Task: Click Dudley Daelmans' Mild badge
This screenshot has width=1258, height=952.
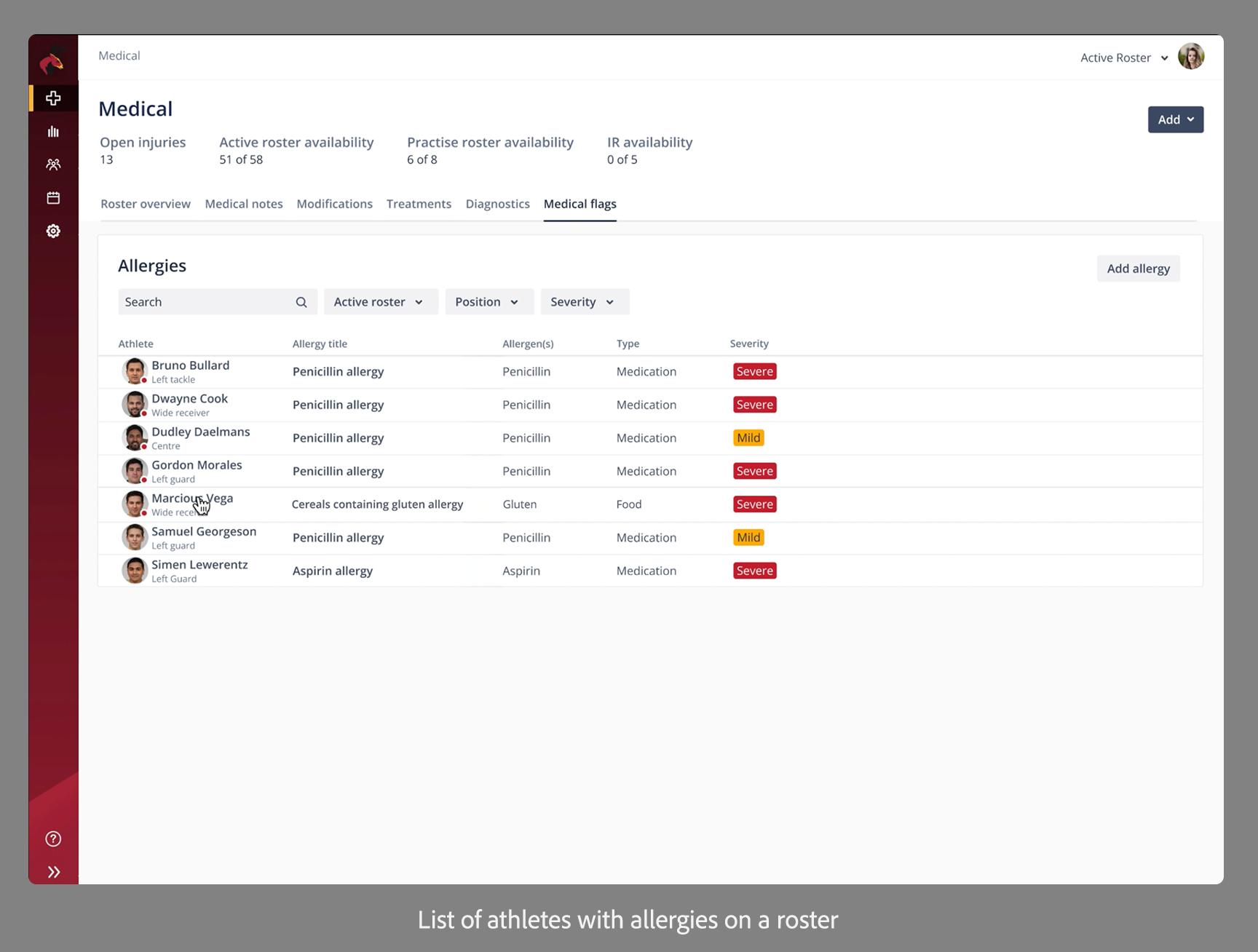Action: (748, 438)
